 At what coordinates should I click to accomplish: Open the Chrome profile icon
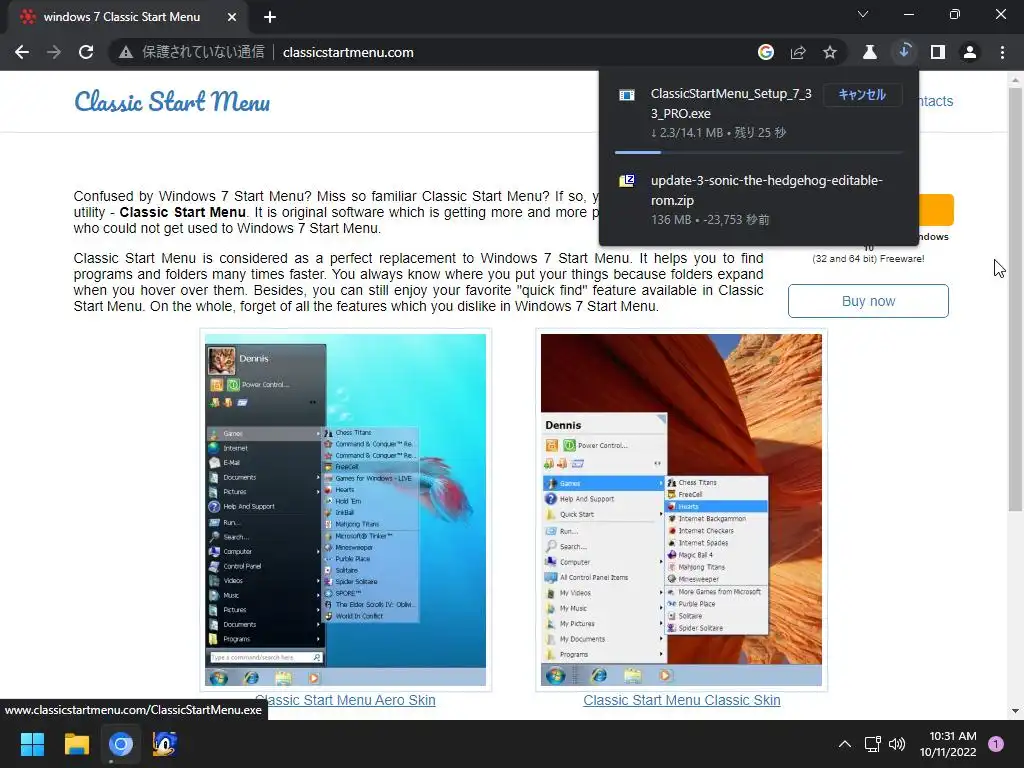click(x=970, y=52)
